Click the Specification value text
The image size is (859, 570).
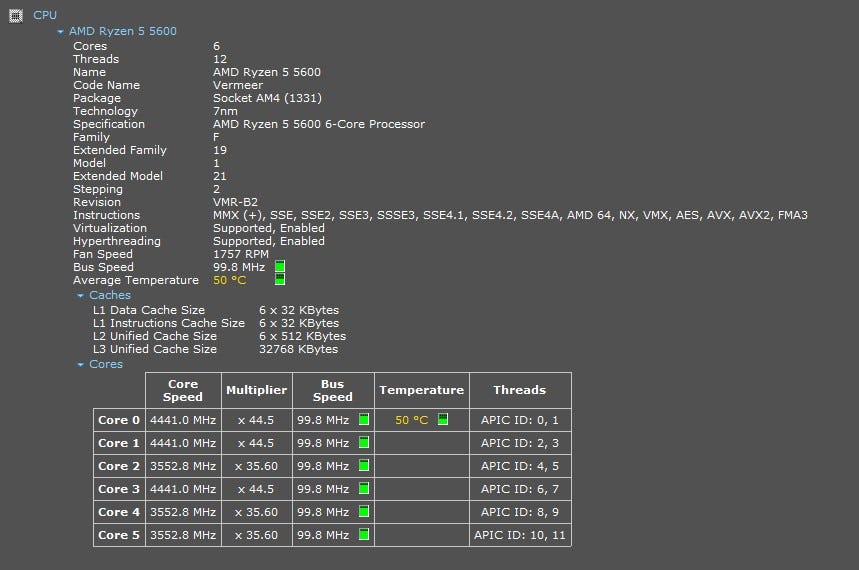319,124
